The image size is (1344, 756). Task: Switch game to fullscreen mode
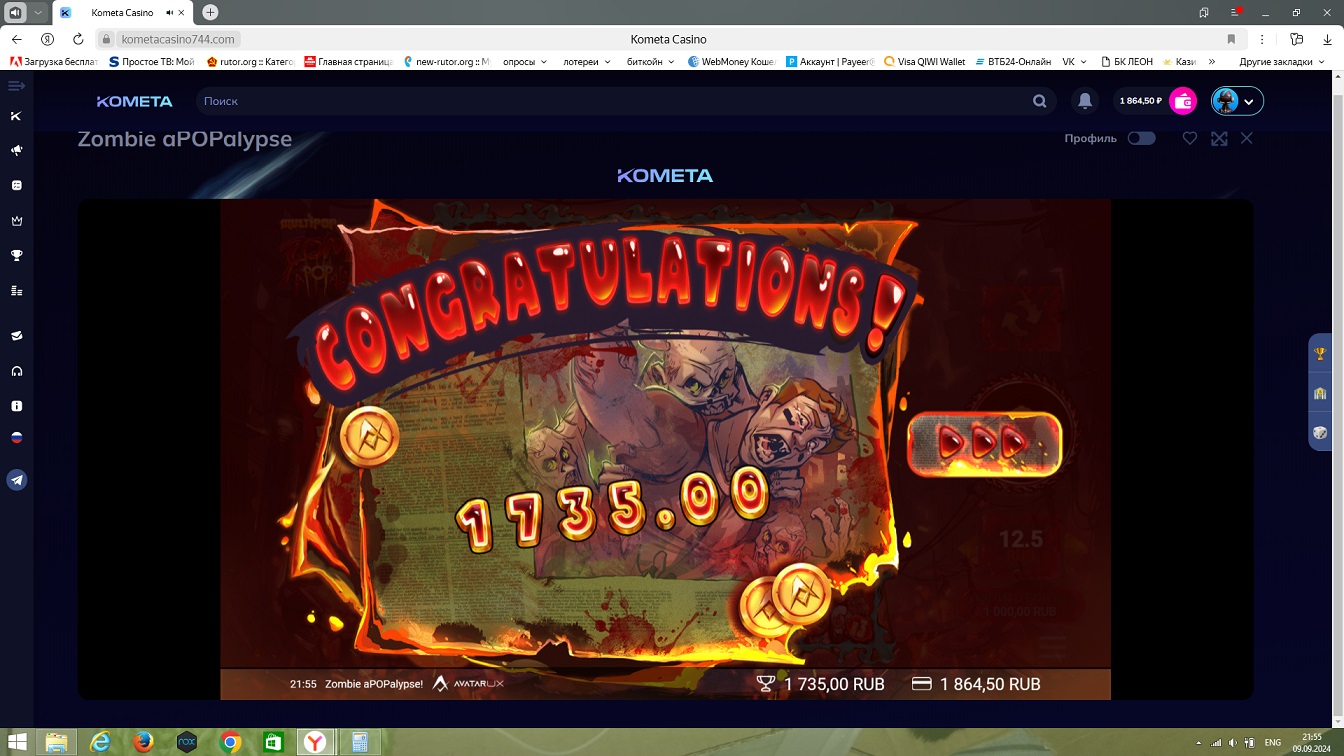[1219, 139]
